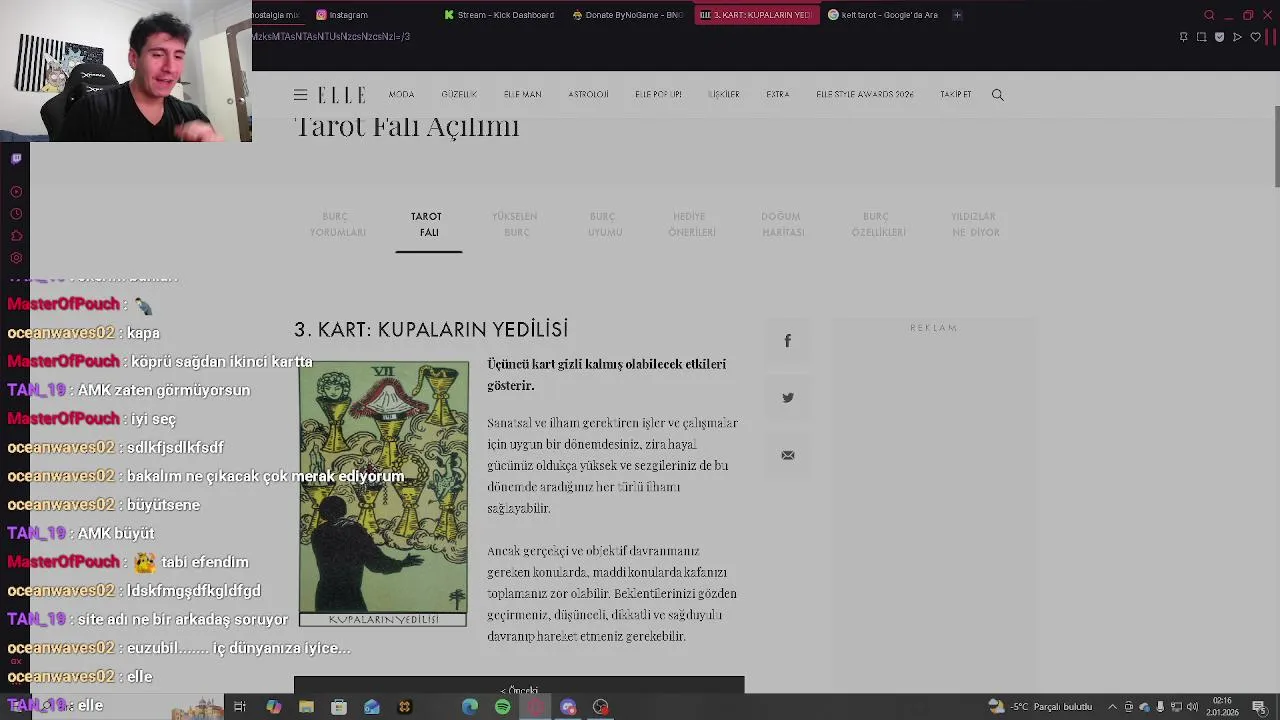Image resolution: width=1280 pixels, height=720 pixels.
Task: Switch to the Instagram browser tab
Action: tap(342, 15)
